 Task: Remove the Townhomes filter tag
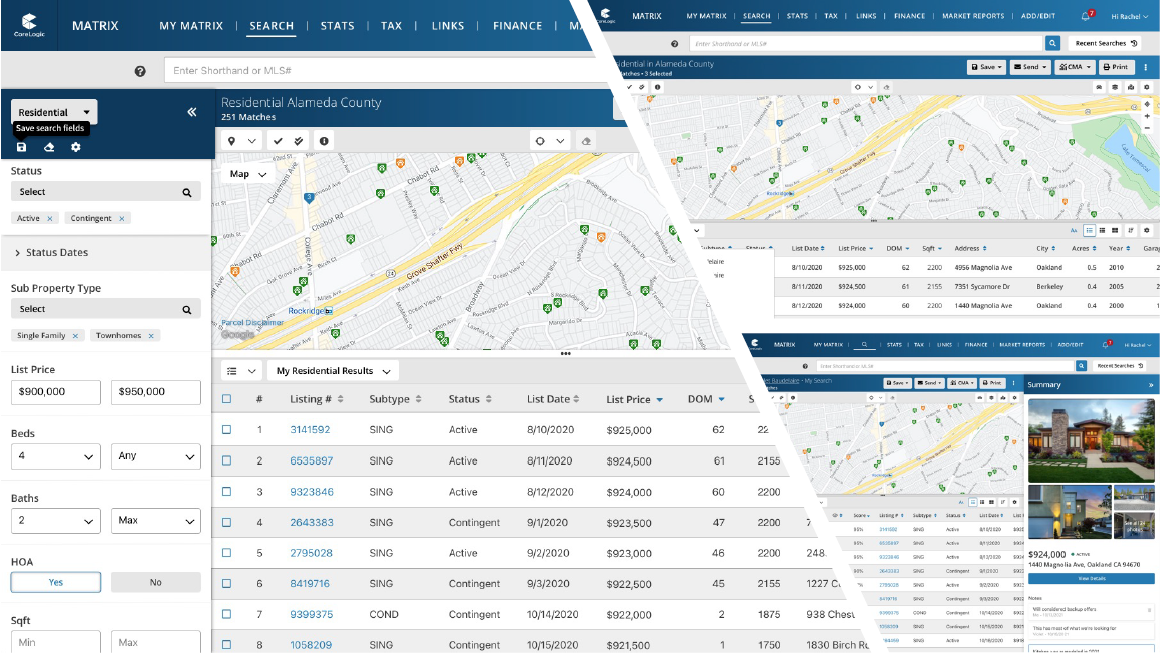click(x=152, y=336)
